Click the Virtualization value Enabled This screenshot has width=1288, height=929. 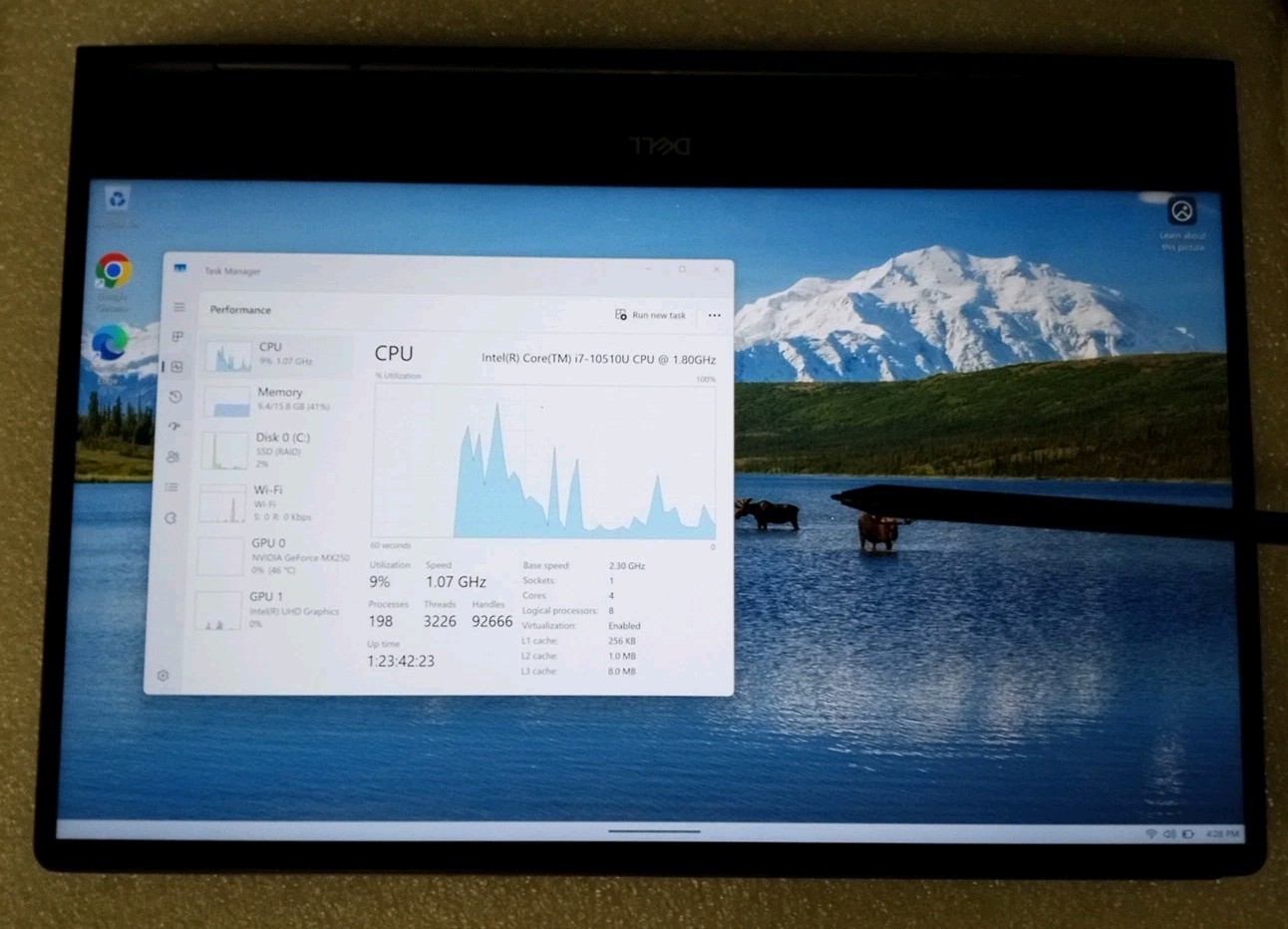click(624, 626)
